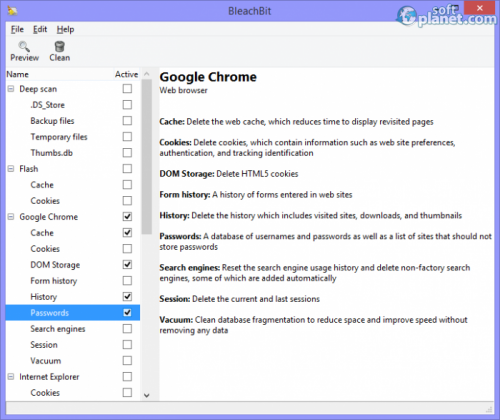Select the History tree item

[x=44, y=297]
